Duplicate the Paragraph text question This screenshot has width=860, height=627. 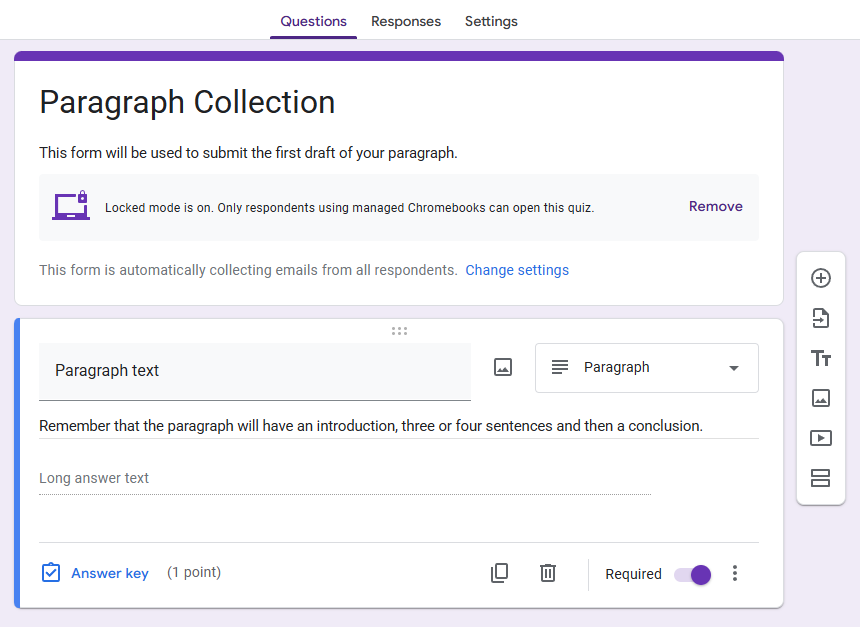(x=499, y=573)
